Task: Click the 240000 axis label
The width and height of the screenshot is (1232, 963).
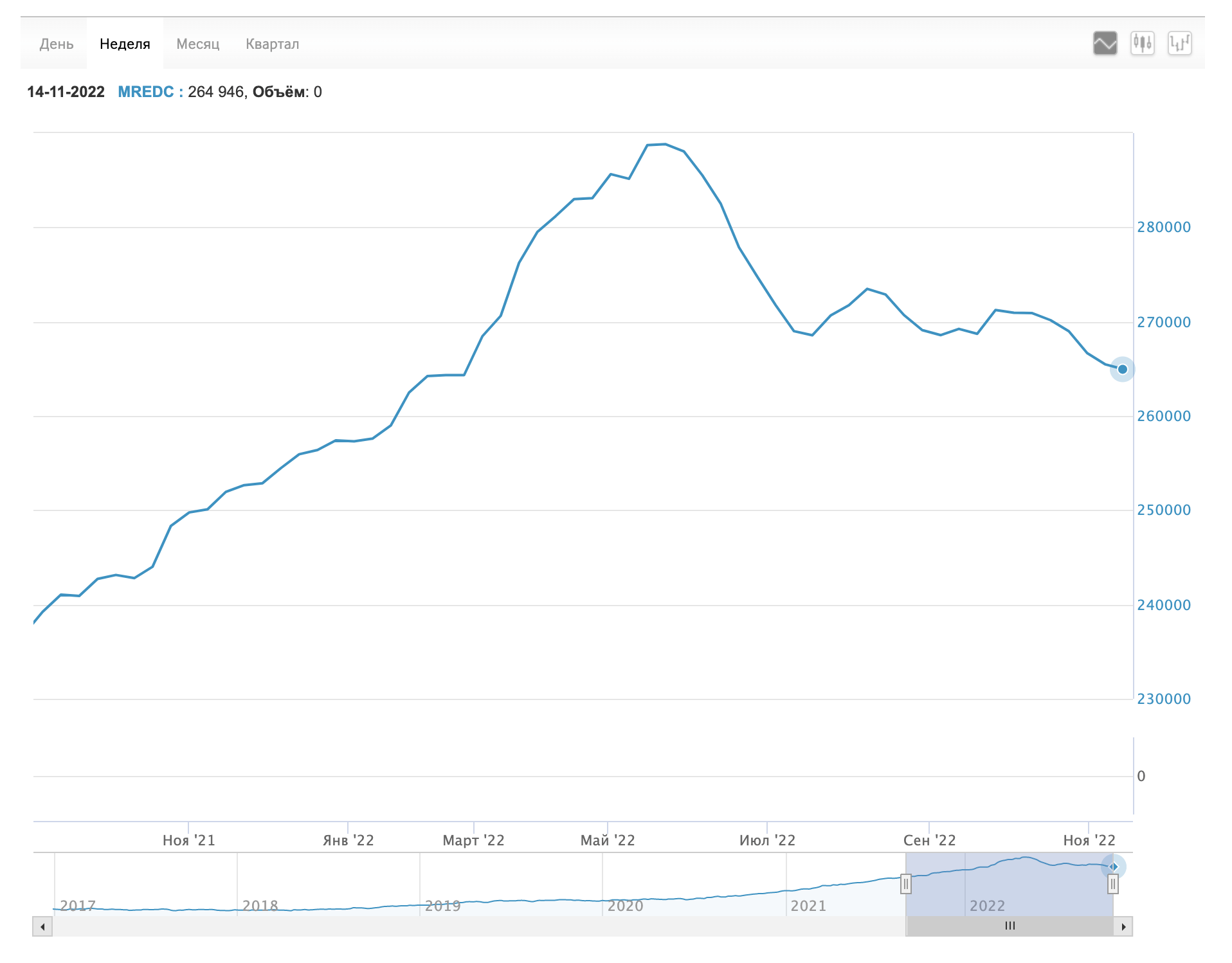Action: (1164, 605)
